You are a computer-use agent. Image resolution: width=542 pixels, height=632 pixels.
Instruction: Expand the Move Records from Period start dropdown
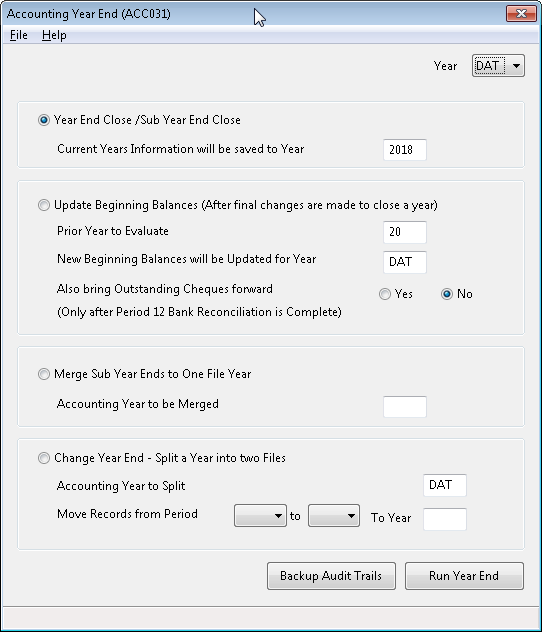(x=260, y=516)
